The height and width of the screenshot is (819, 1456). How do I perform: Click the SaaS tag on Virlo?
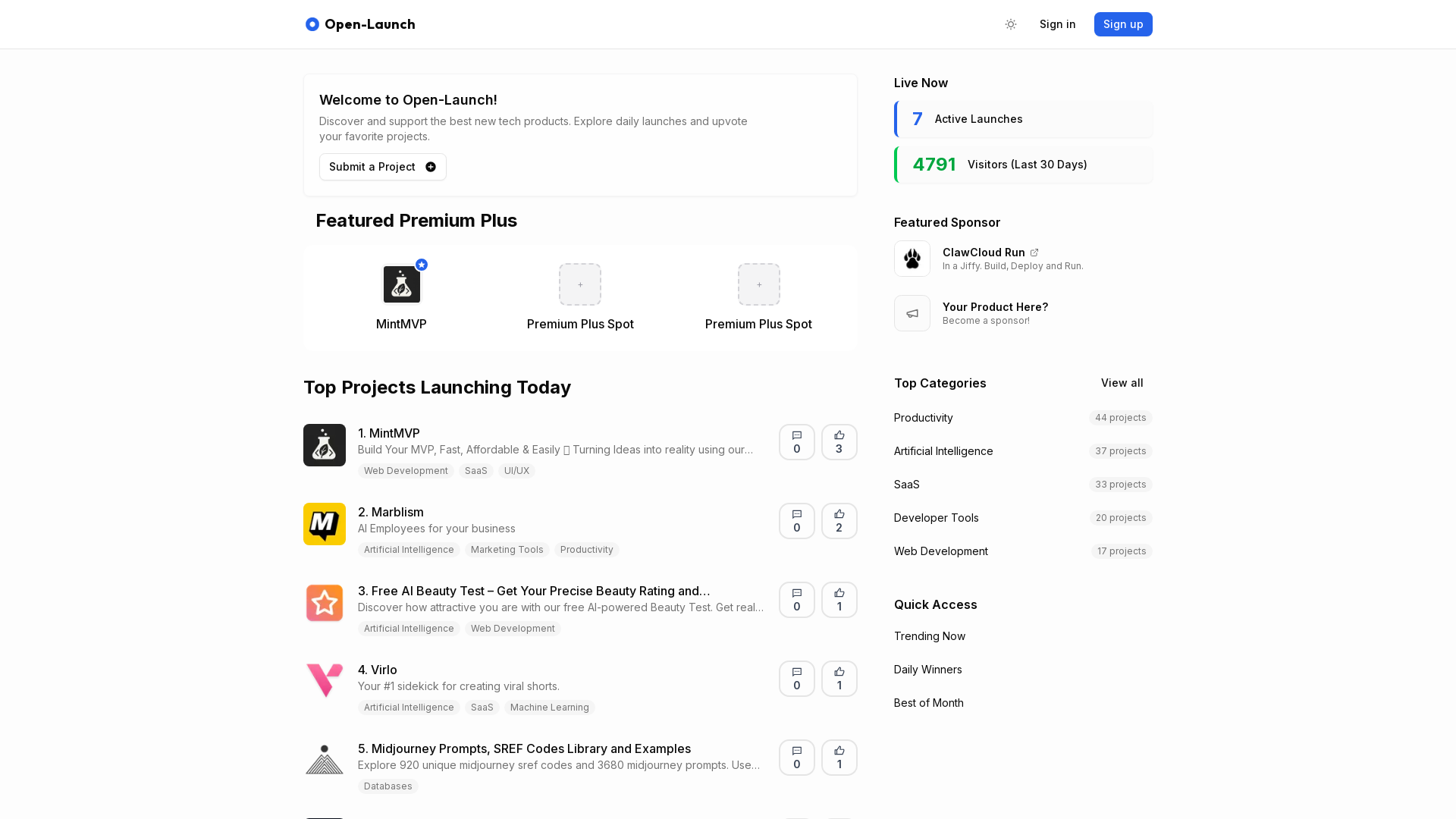tap(482, 708)
